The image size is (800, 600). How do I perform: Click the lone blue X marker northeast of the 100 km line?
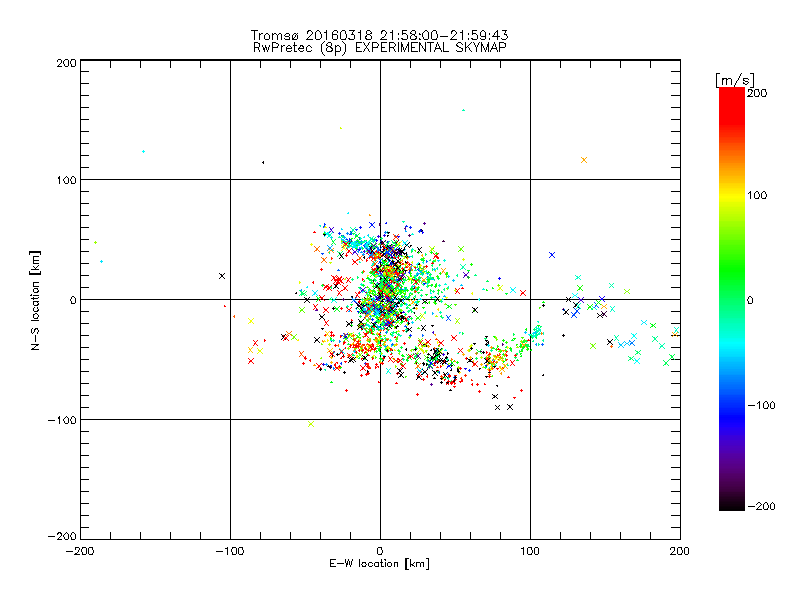coord(552,255)
